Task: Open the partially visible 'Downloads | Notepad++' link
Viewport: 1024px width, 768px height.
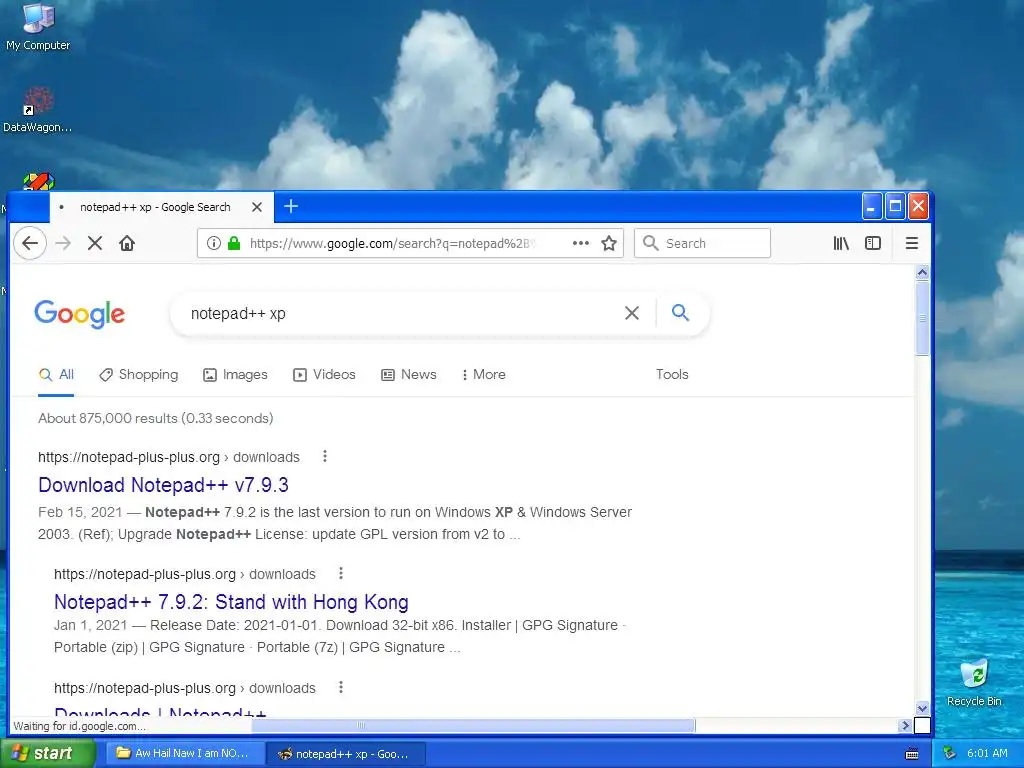Action: coord(160,712)
